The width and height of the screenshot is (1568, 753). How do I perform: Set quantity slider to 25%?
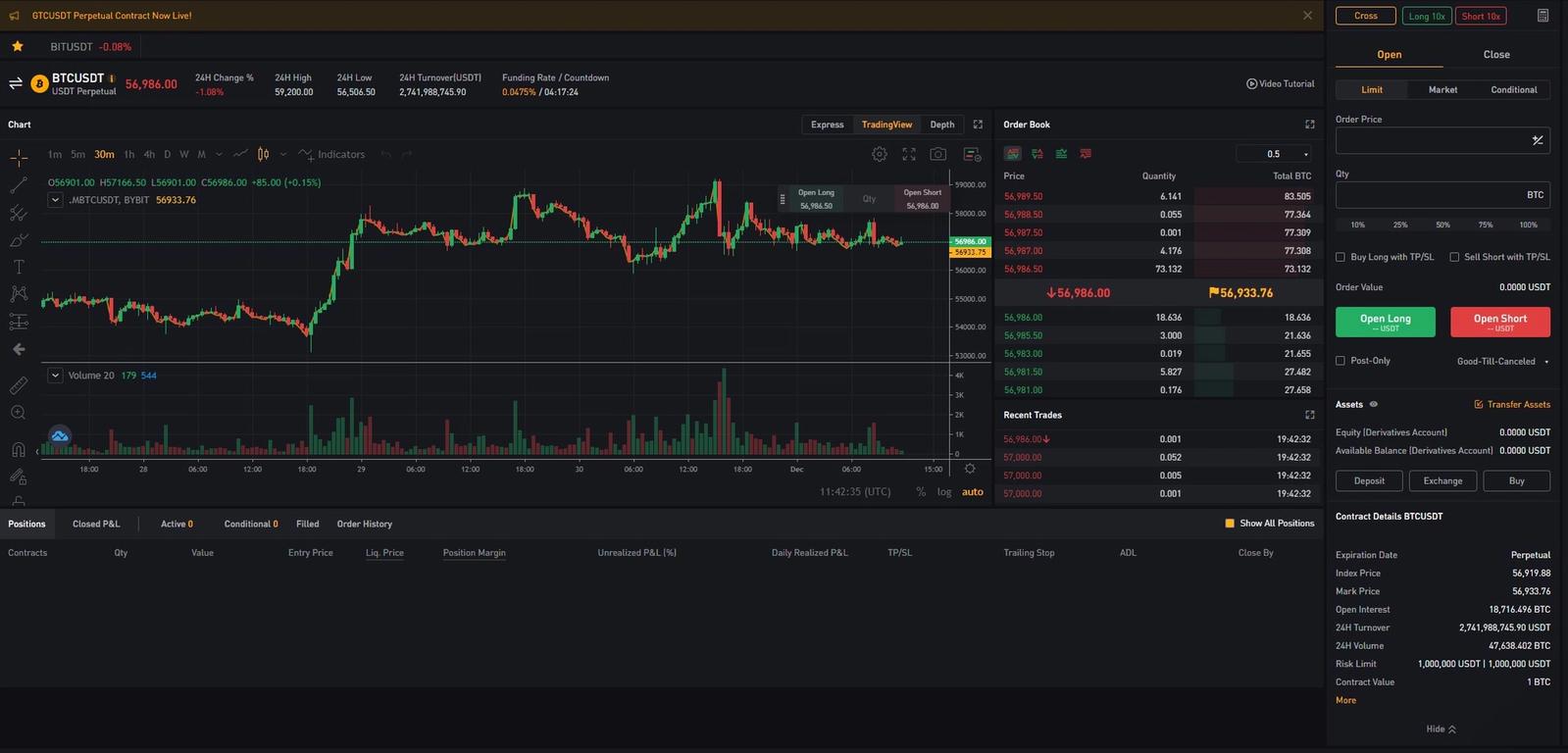pos(1400,225)
